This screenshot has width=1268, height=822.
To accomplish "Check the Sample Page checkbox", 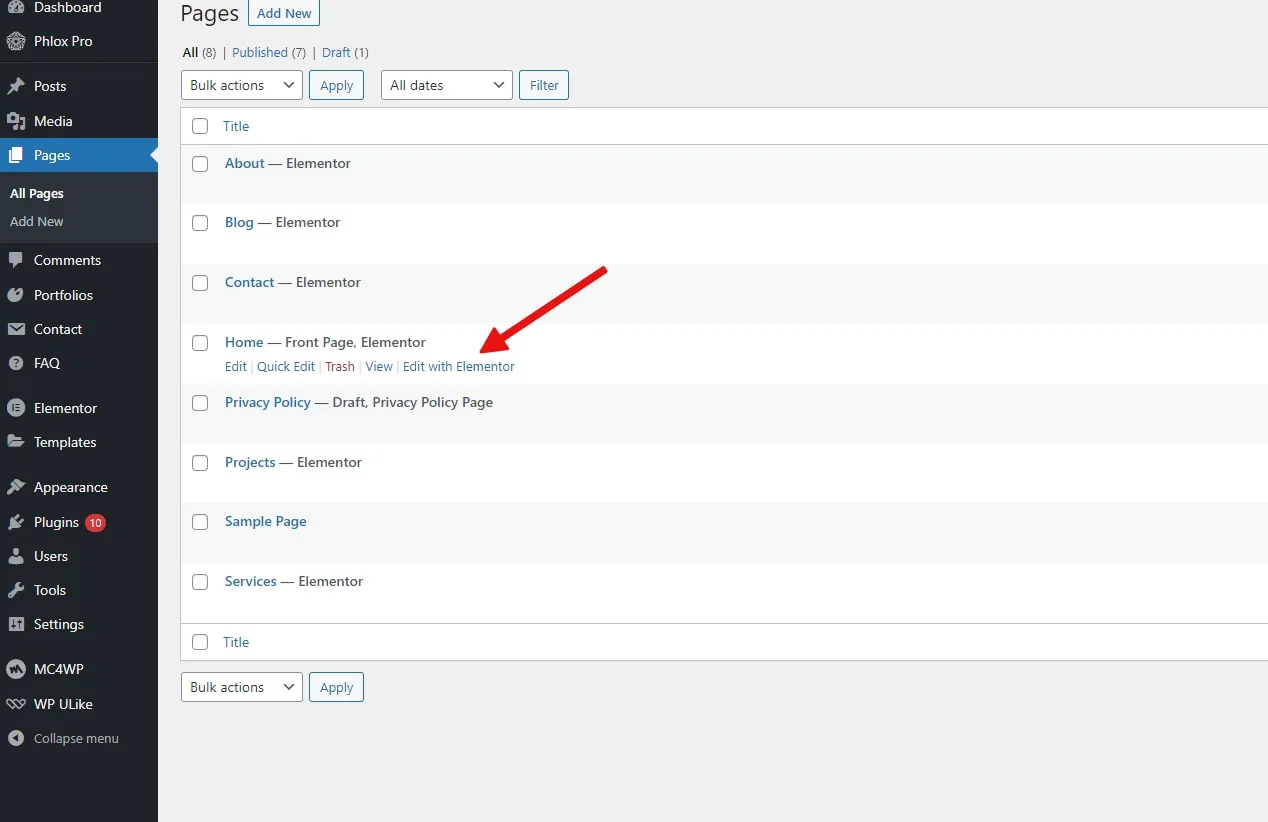I will click(x=200, y=522).
